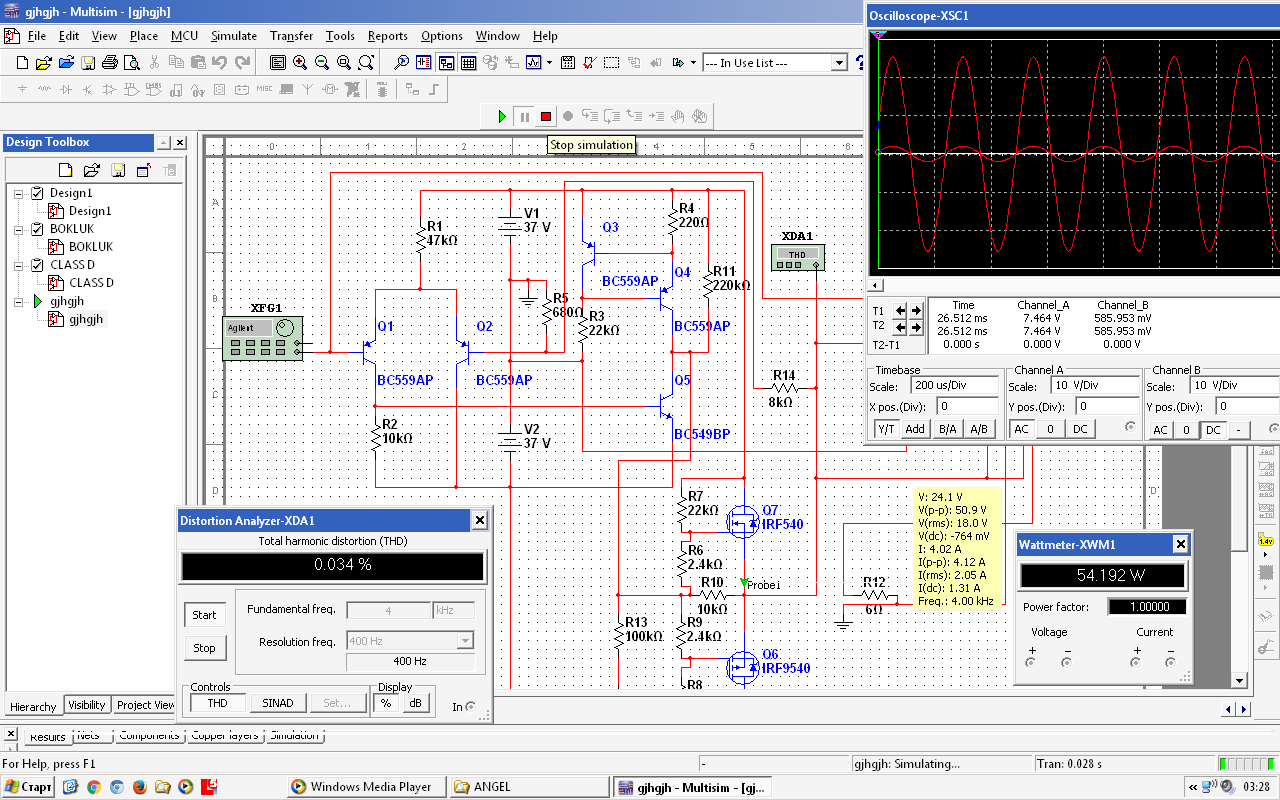
Task: Click schematic vertical scrollbar down arrow
Action: point(1240,681)
